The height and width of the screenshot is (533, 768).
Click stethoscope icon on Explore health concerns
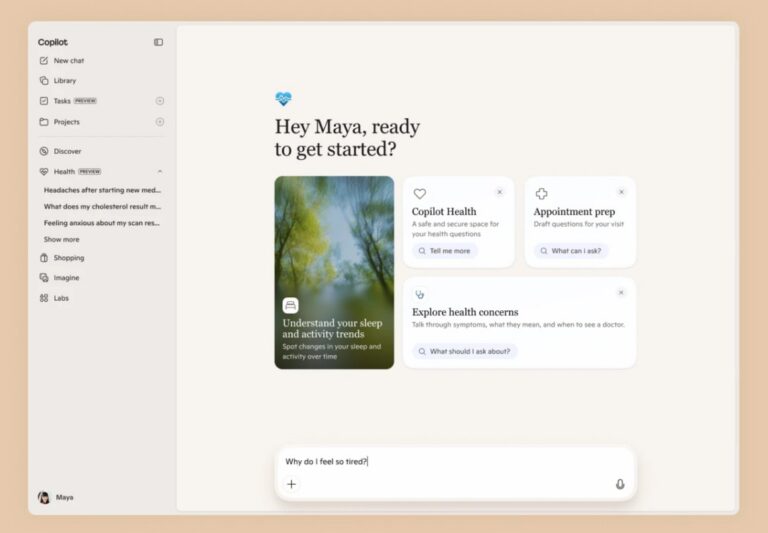click(420, 294)
